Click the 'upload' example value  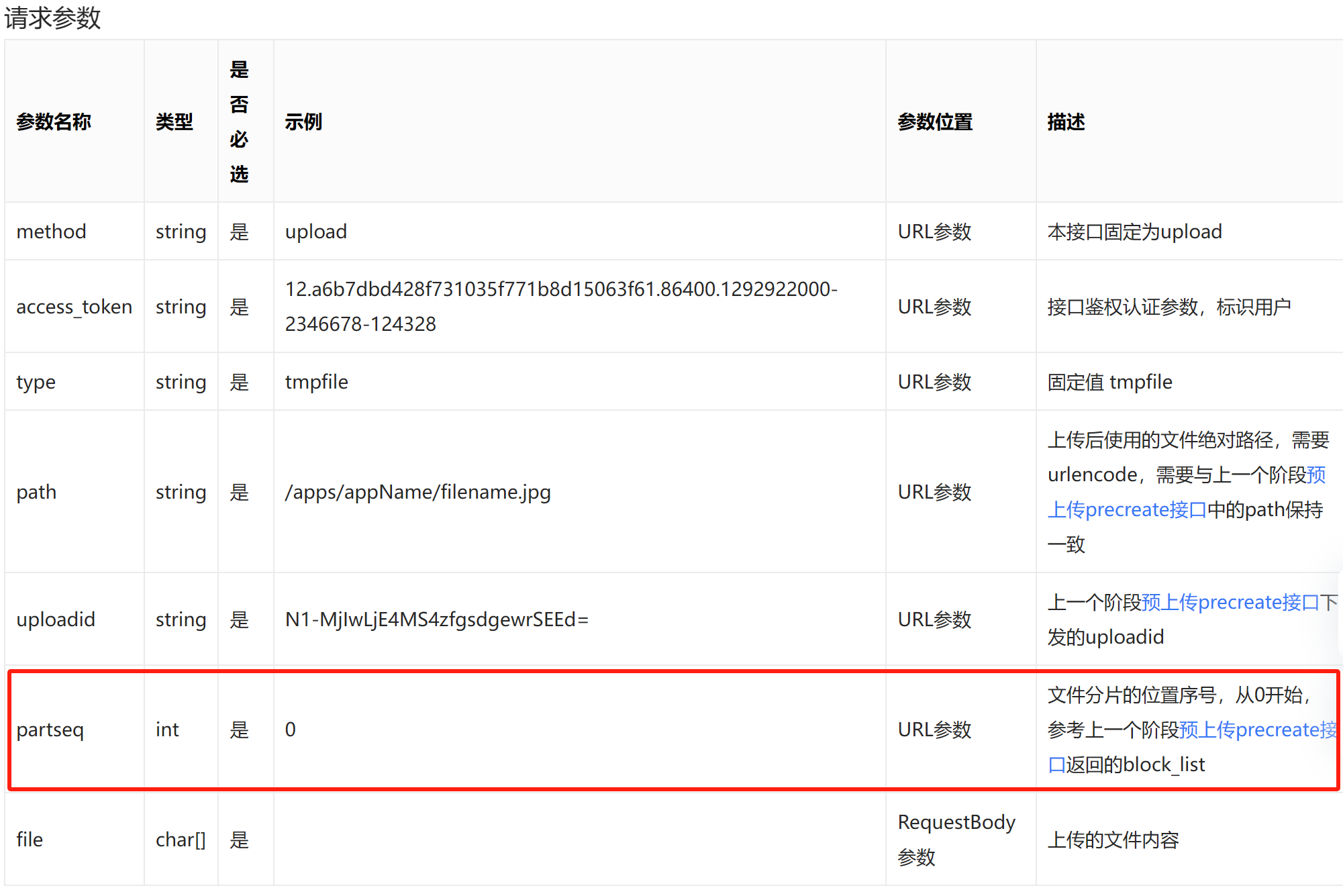click(x=316, y=232)
